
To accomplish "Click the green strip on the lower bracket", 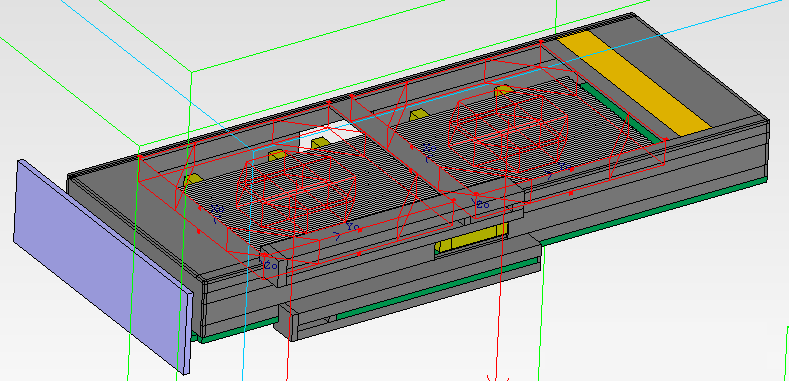I will pyautogui.click(x=438, y=288).
